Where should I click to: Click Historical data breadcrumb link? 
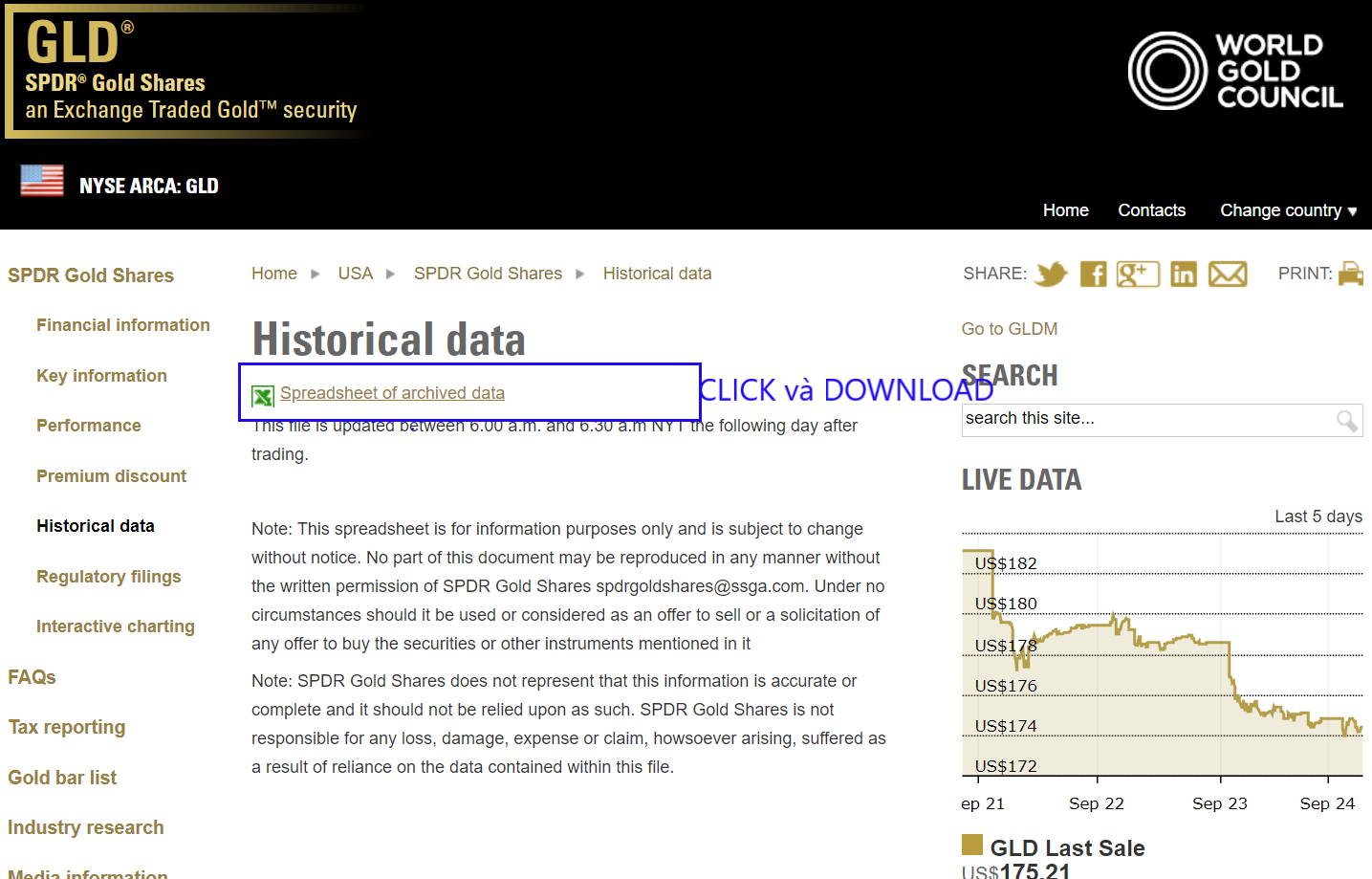[x=657, y=274]
